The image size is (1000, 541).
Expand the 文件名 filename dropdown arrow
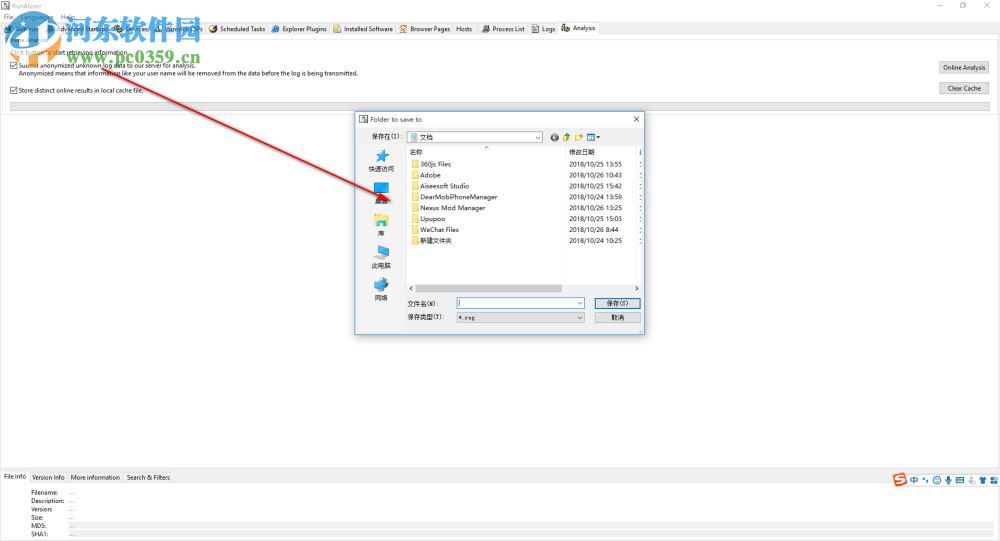point(580,303)
